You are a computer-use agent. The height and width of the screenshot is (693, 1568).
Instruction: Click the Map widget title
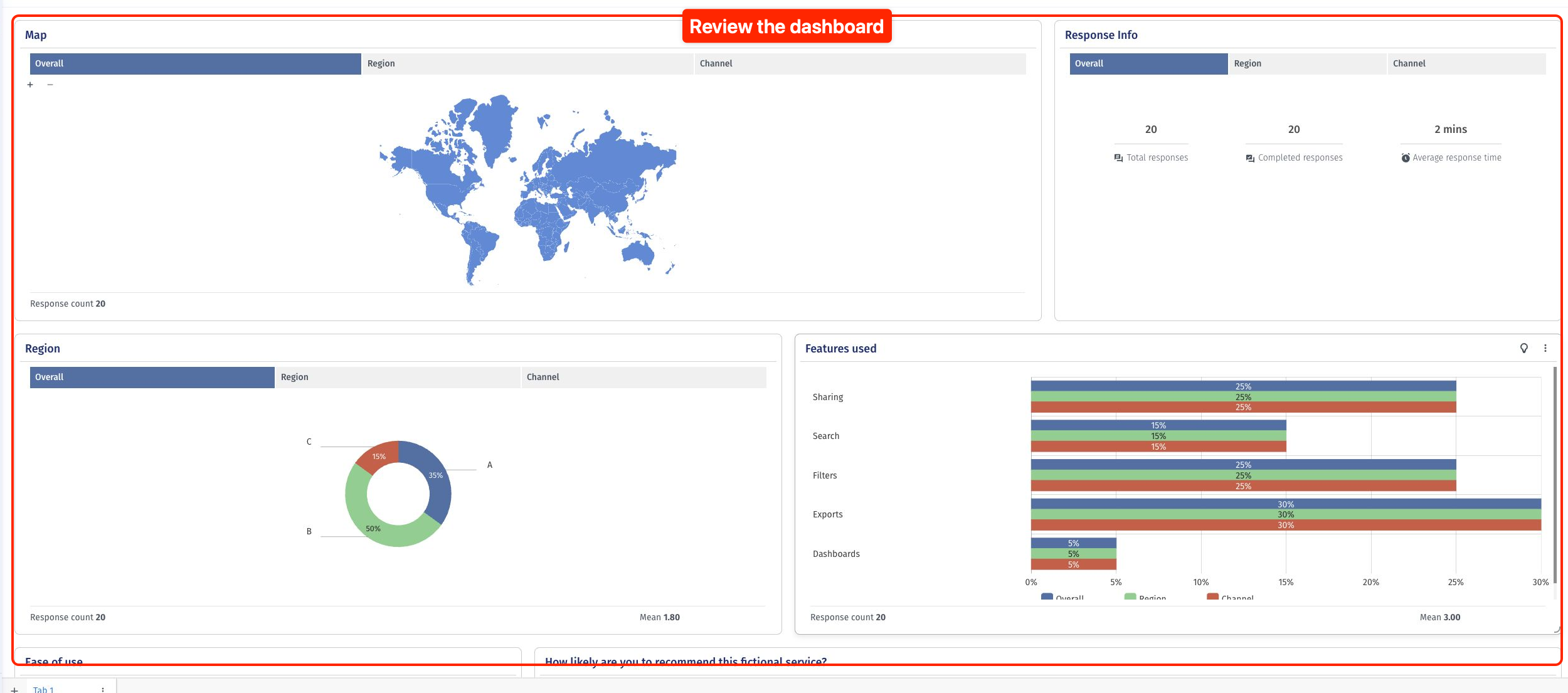tap(36, 35)
